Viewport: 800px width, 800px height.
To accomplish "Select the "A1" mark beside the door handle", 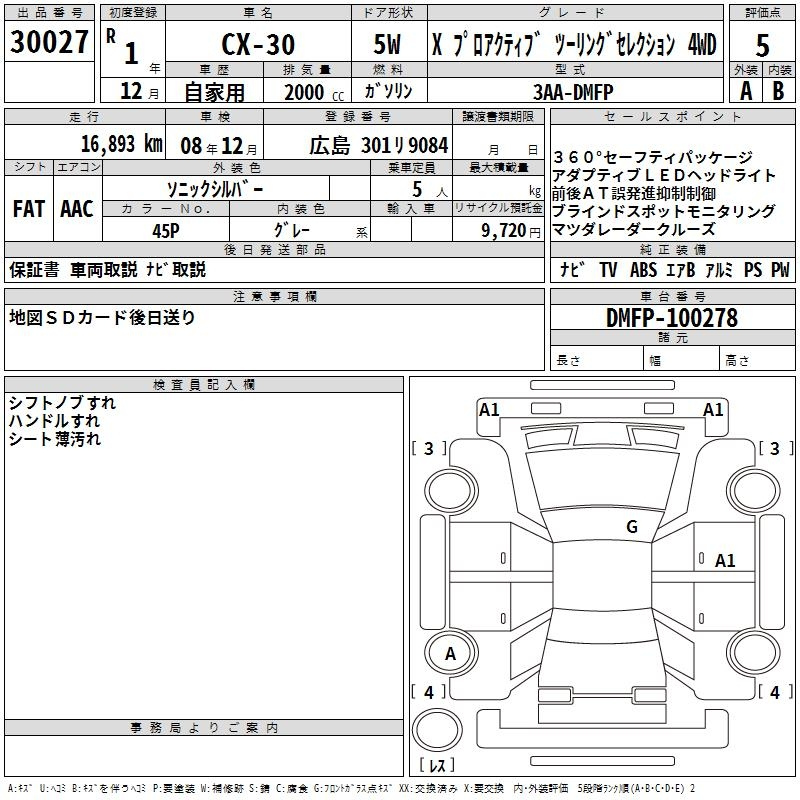I will tap(725, 561).
